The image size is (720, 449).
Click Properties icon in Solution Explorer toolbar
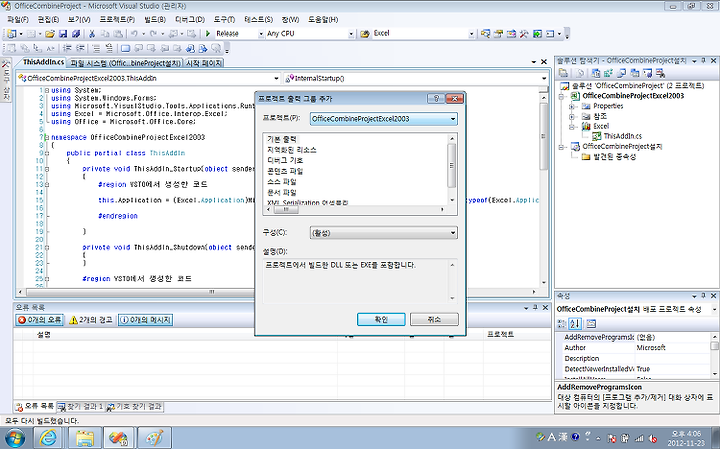tap(563, 73)
